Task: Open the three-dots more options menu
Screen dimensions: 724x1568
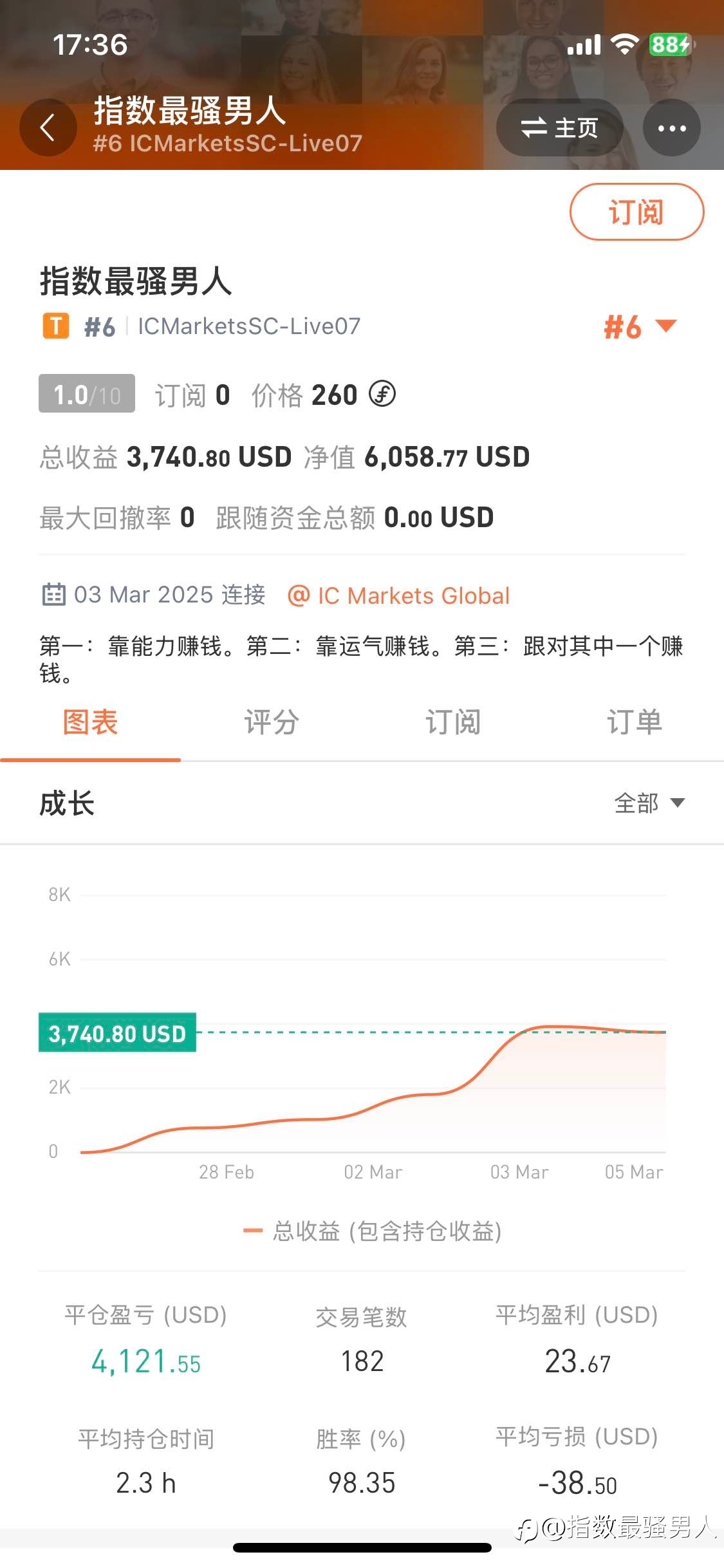Action: [x=672, y=127]
